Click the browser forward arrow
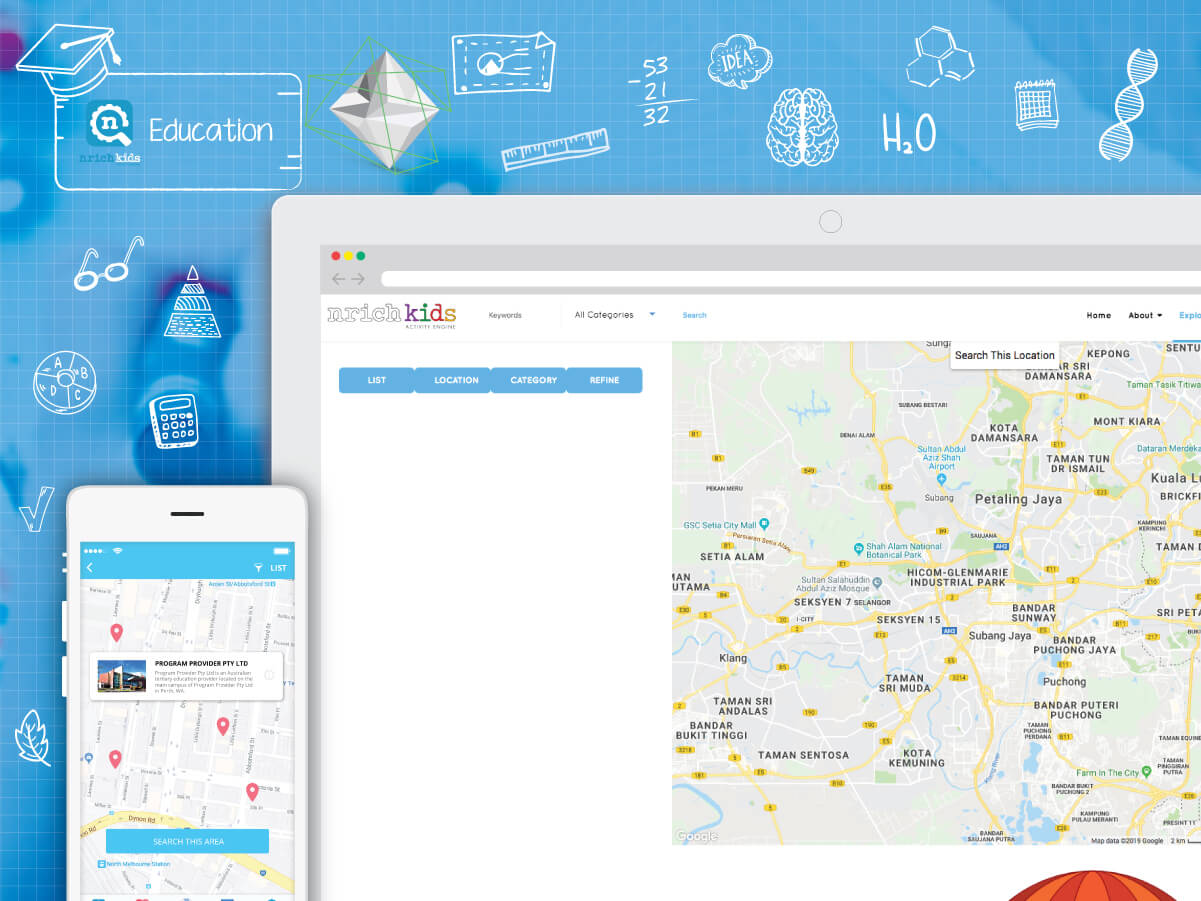This screenshot has height=901, width=1201. (358, 279)
